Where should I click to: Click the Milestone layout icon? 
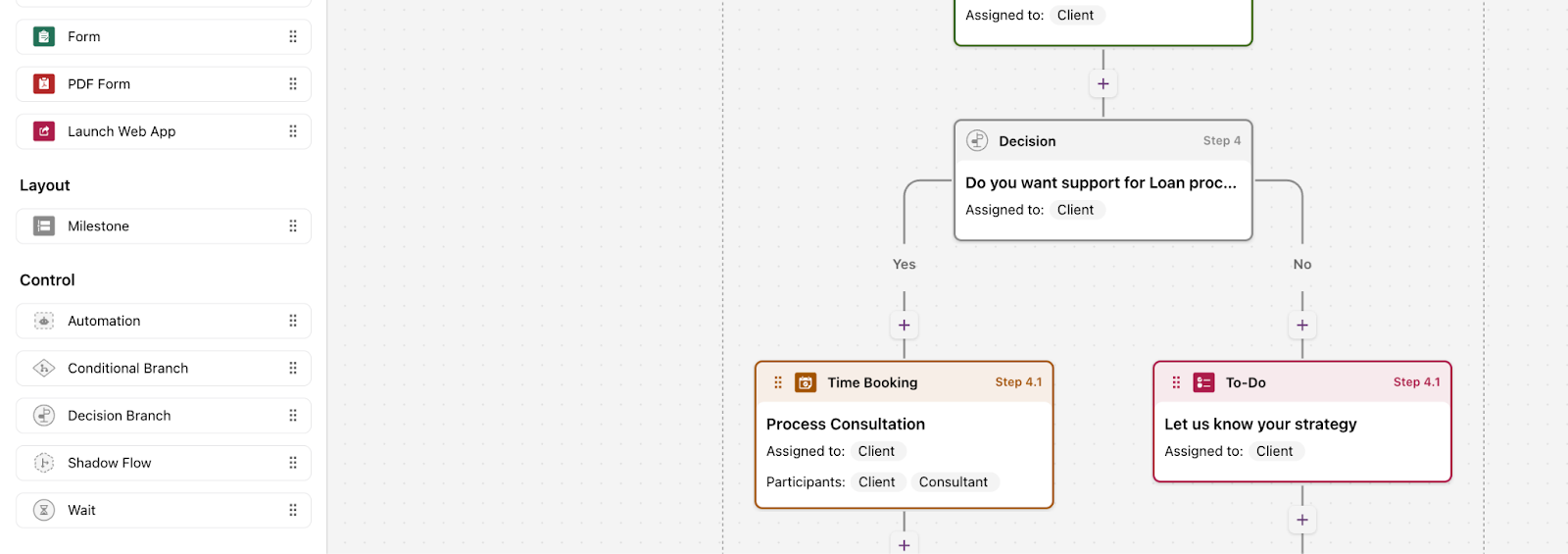pos(44,227)
